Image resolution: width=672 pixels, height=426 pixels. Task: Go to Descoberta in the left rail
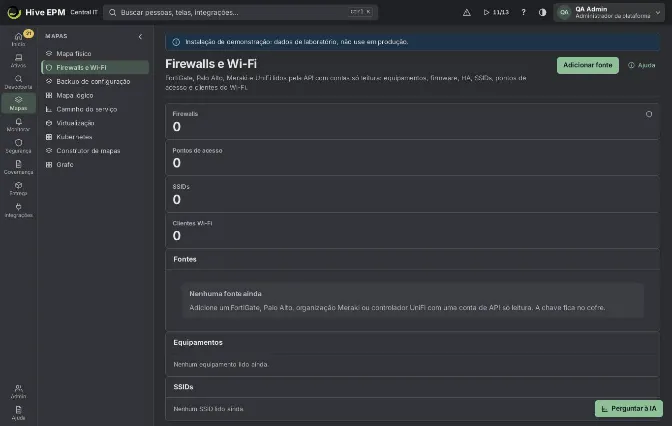(x=18, y=82)
